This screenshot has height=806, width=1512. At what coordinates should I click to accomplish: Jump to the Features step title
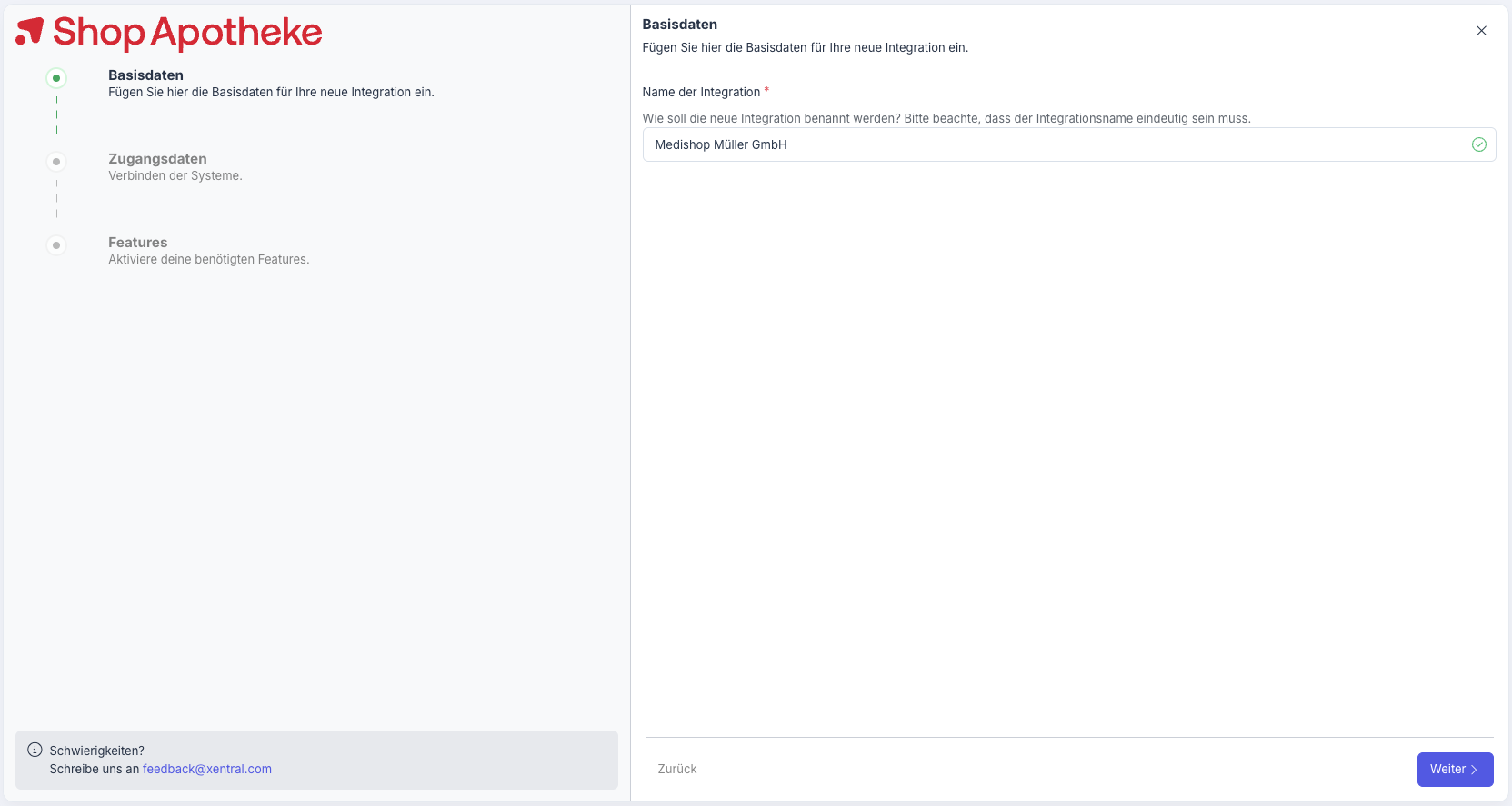[137, 243]
